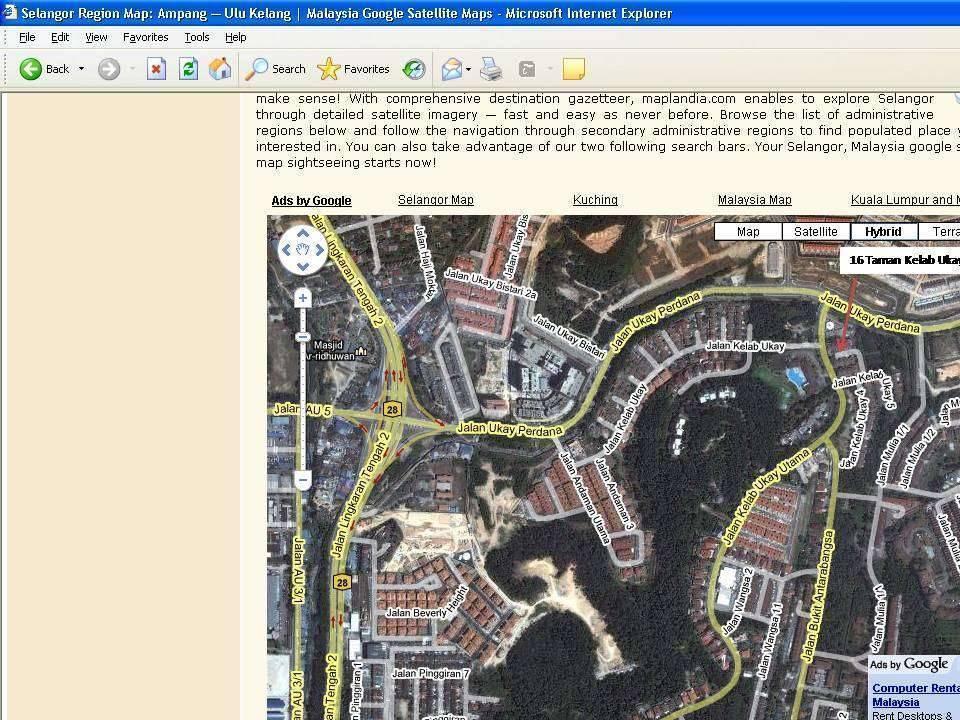Open the Search pane

tap(276, 69)
